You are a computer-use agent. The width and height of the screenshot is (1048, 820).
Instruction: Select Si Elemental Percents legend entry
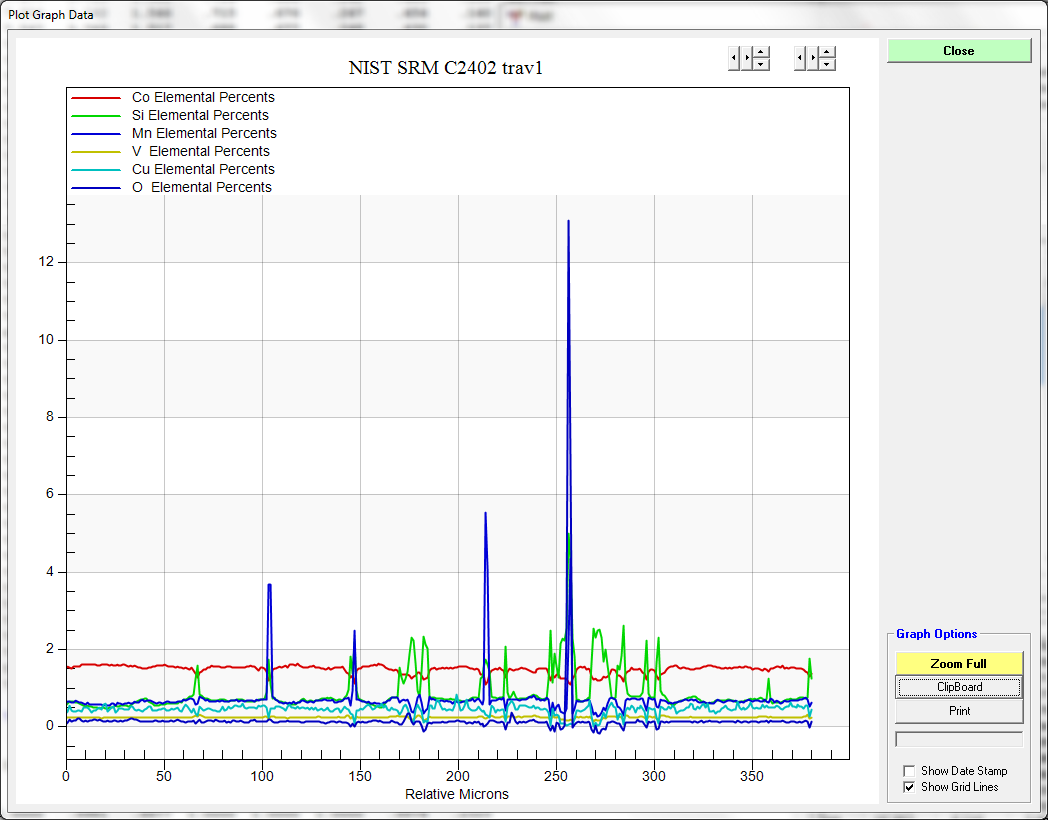pos(200,116)
